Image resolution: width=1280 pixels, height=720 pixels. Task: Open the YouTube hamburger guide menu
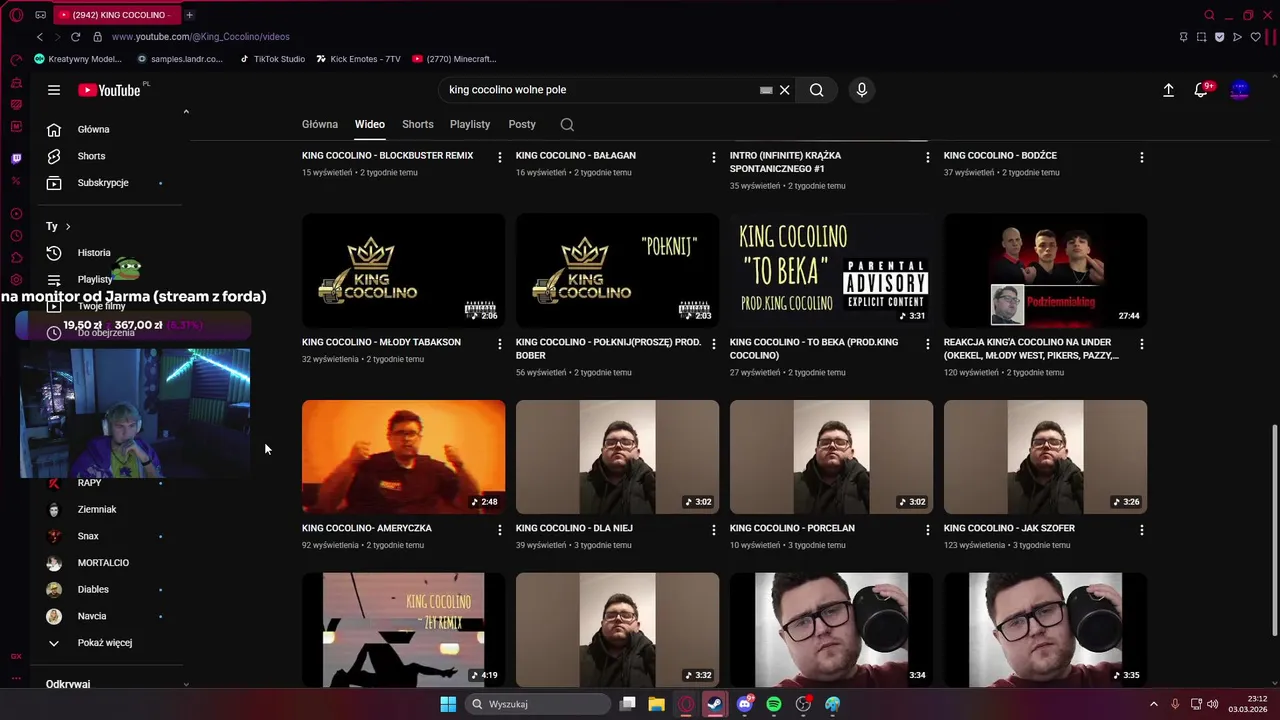[x=54, y=90]
